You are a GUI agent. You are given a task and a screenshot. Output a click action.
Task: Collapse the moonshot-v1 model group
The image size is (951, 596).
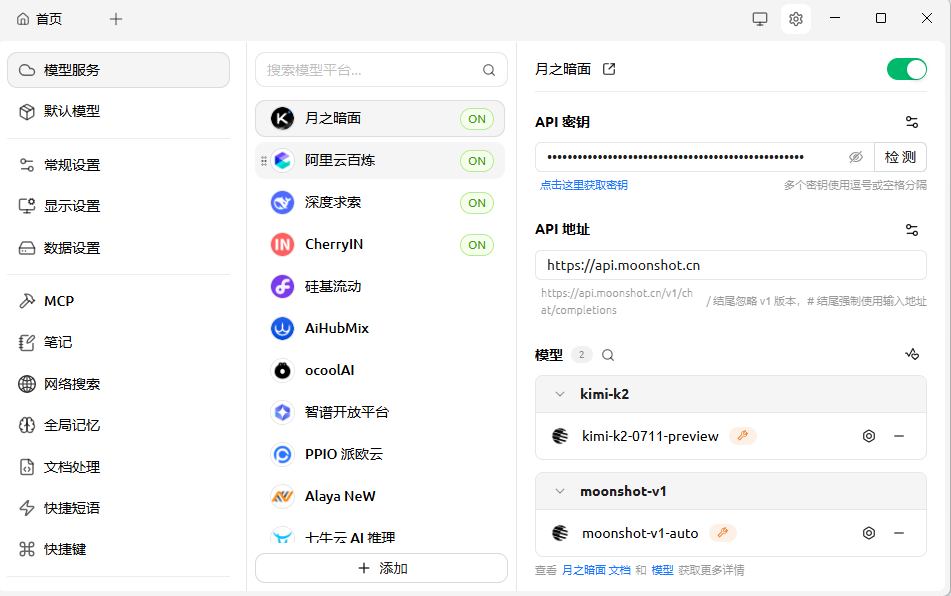tap(560, 491)
